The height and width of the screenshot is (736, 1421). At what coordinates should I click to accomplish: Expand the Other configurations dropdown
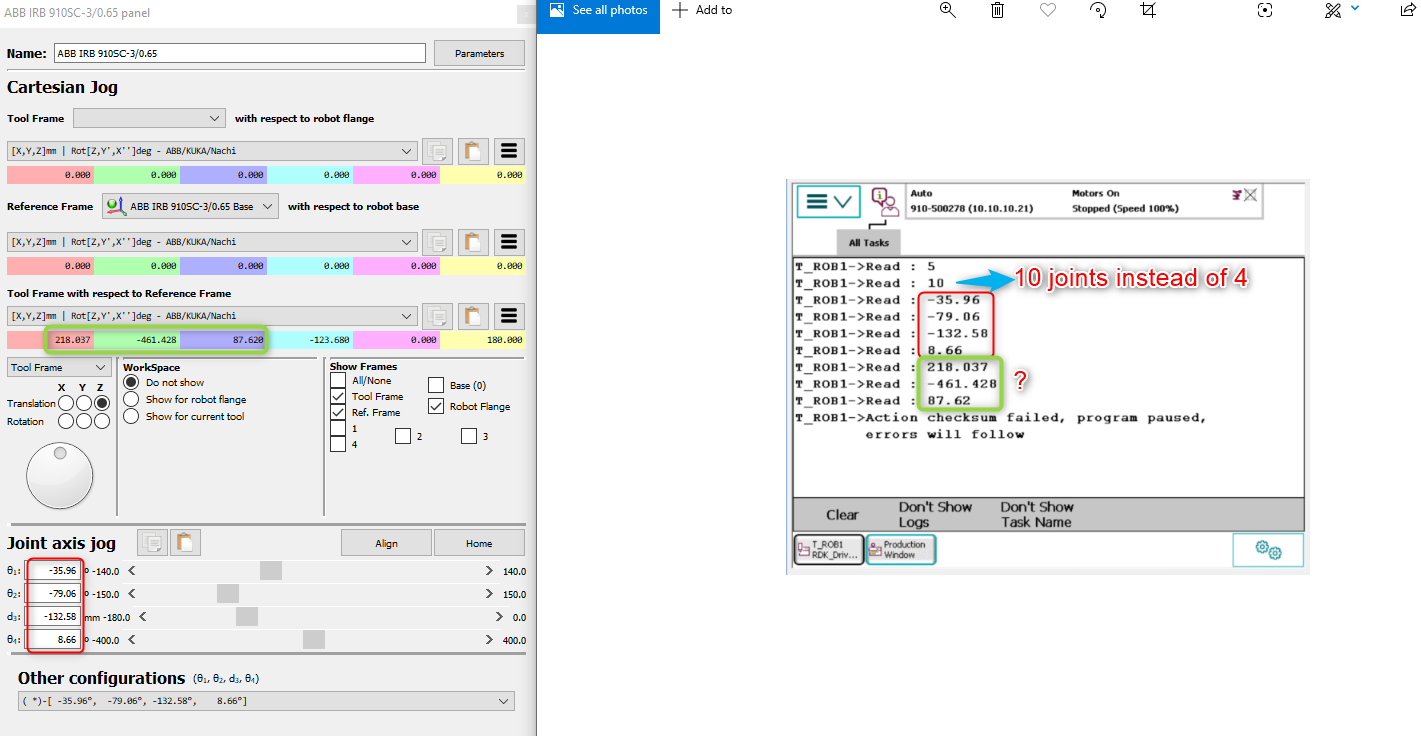(266, 701)
